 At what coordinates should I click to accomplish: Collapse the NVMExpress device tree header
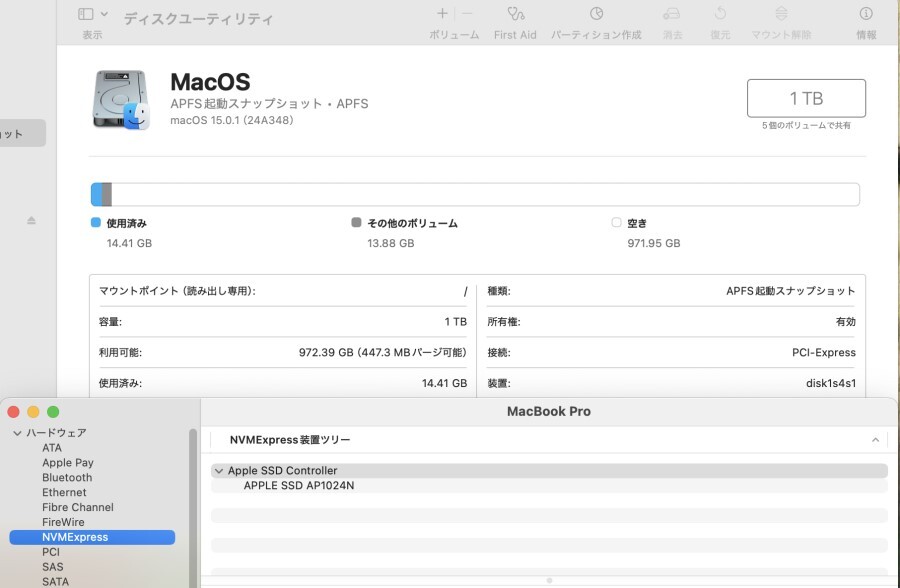point(875,440)
